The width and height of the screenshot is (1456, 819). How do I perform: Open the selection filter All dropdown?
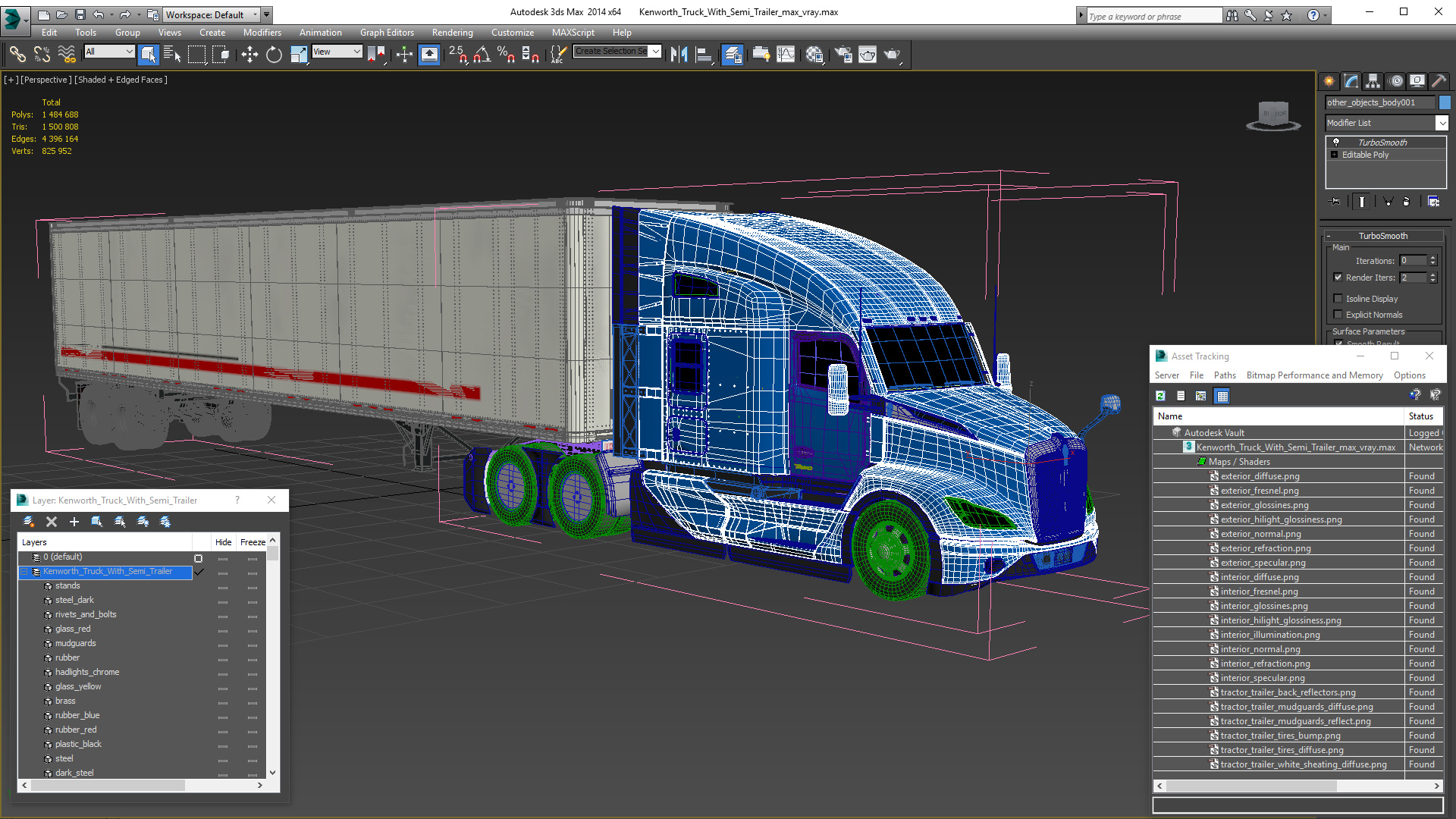[x=109, y=52]
